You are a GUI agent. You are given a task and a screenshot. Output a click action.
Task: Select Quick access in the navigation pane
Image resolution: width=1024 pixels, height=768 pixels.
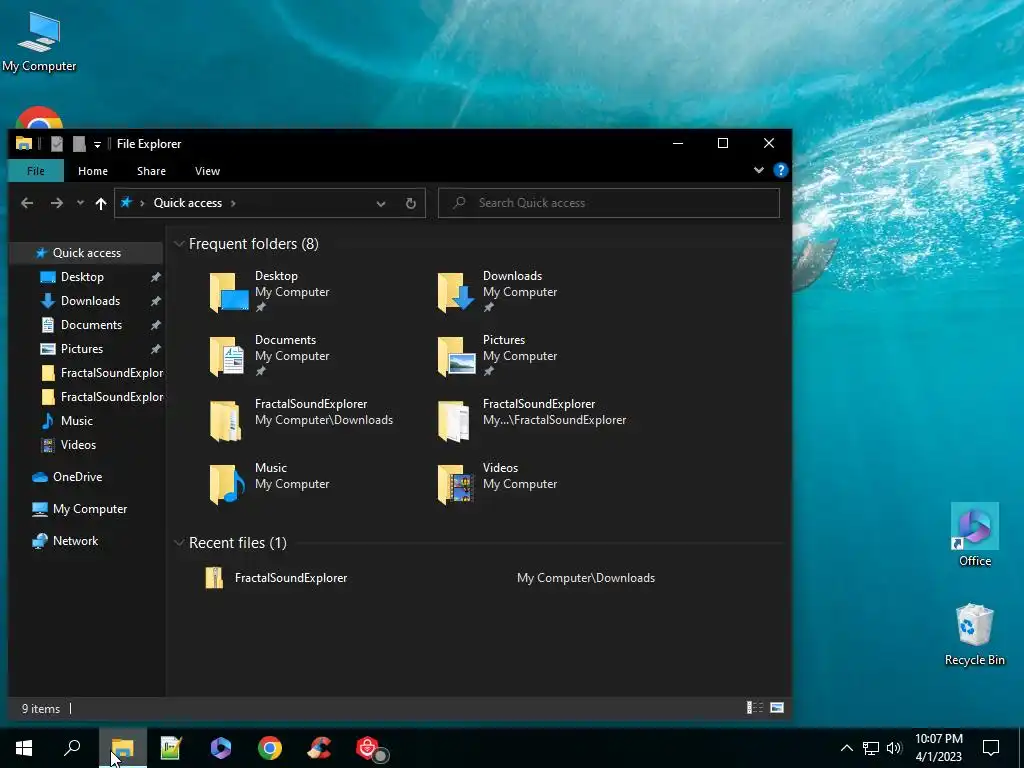pos(86,253)
